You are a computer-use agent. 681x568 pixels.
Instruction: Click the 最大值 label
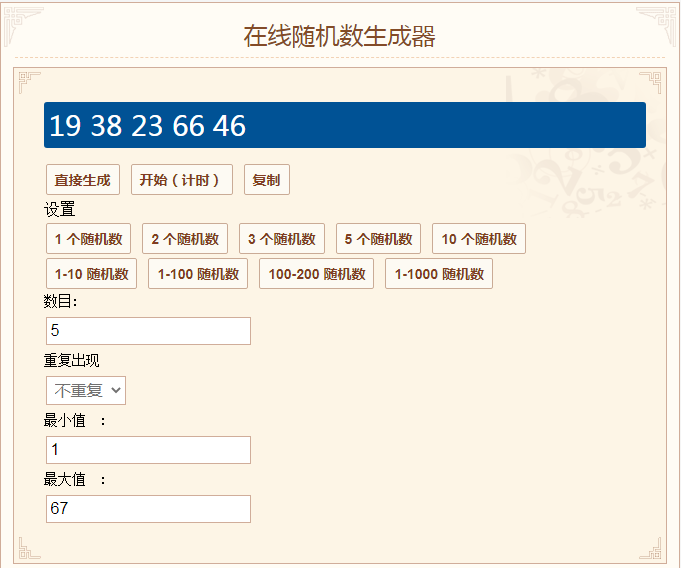65,479
